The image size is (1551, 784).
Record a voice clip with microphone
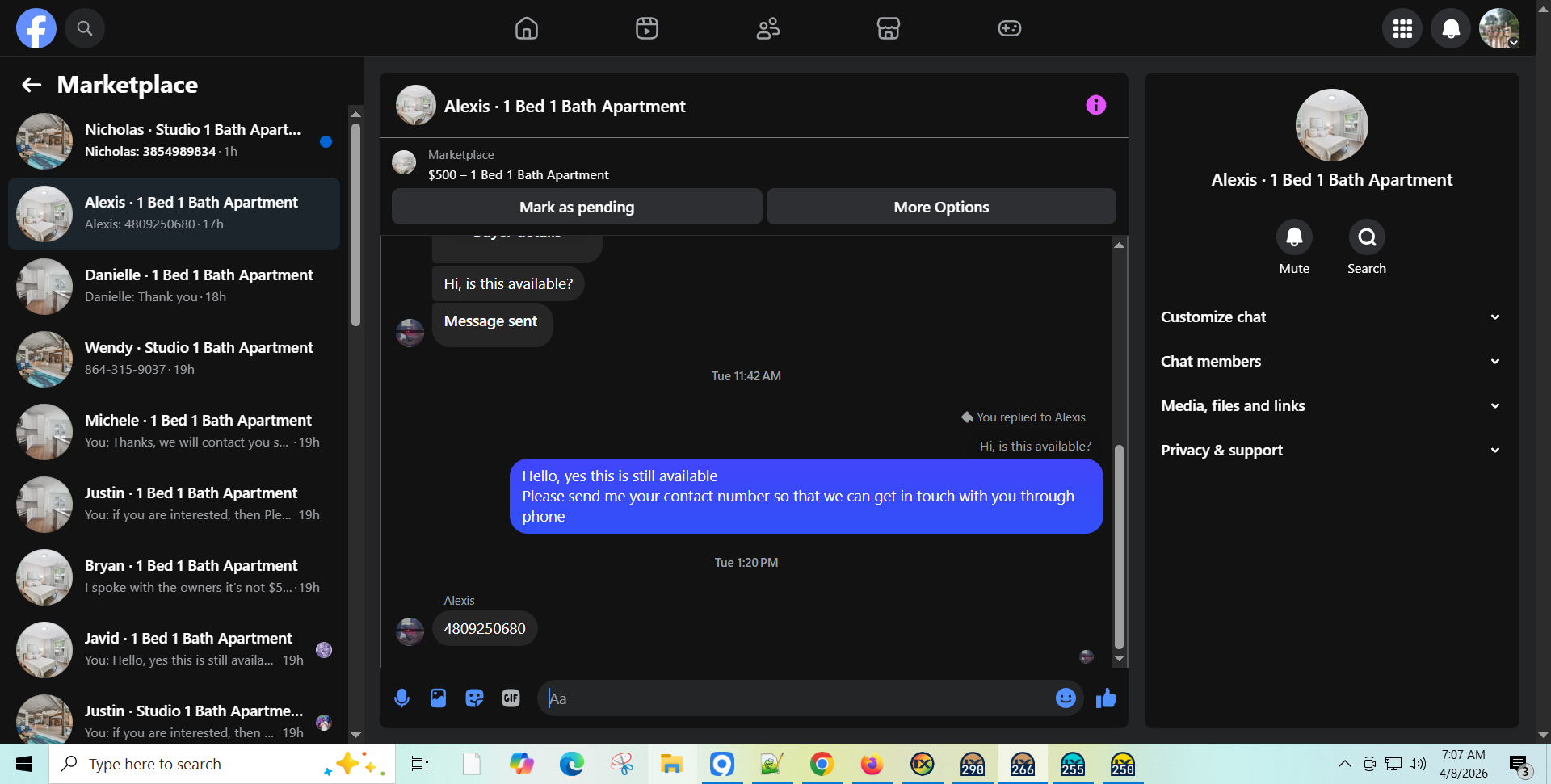click(401, 698)
